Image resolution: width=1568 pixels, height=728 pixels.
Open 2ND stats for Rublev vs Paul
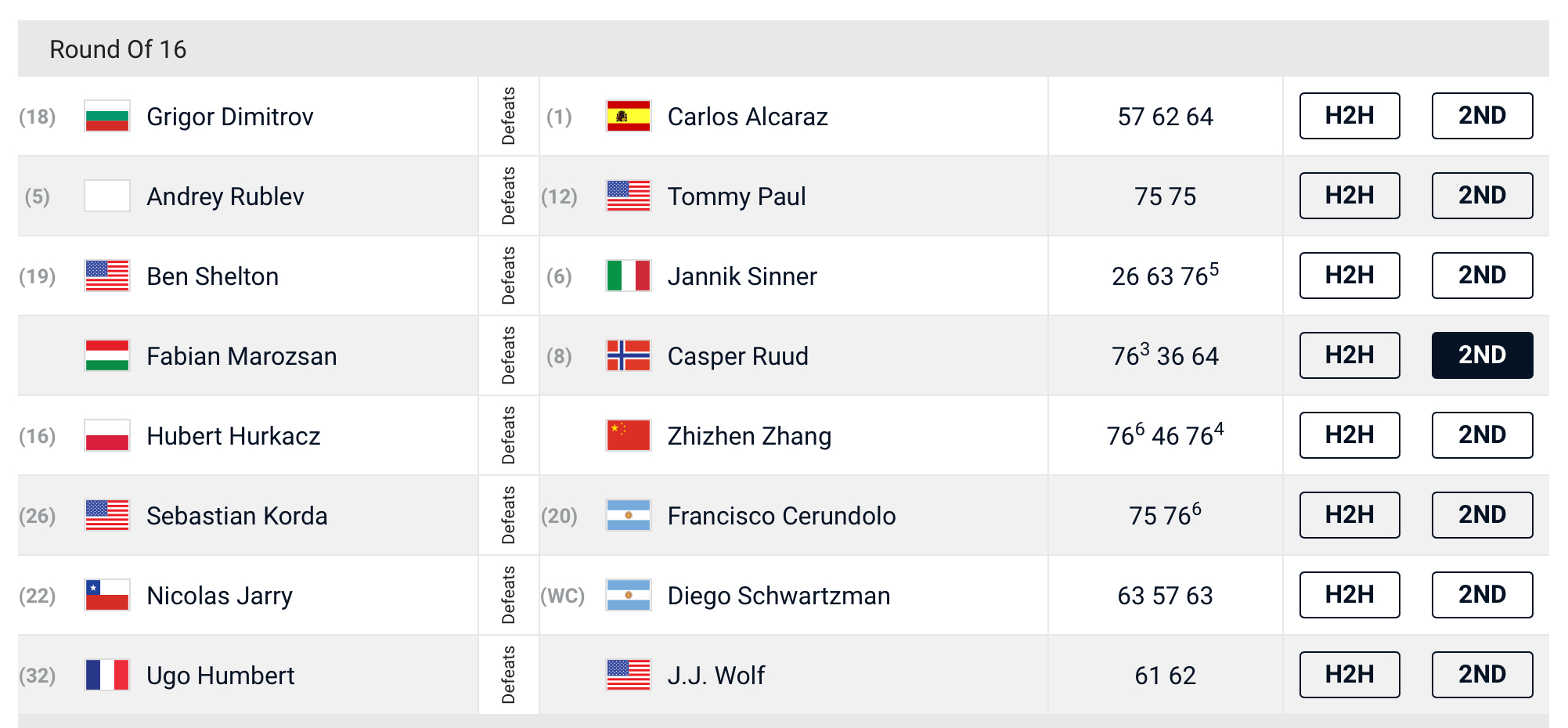tap(1482, 196)
